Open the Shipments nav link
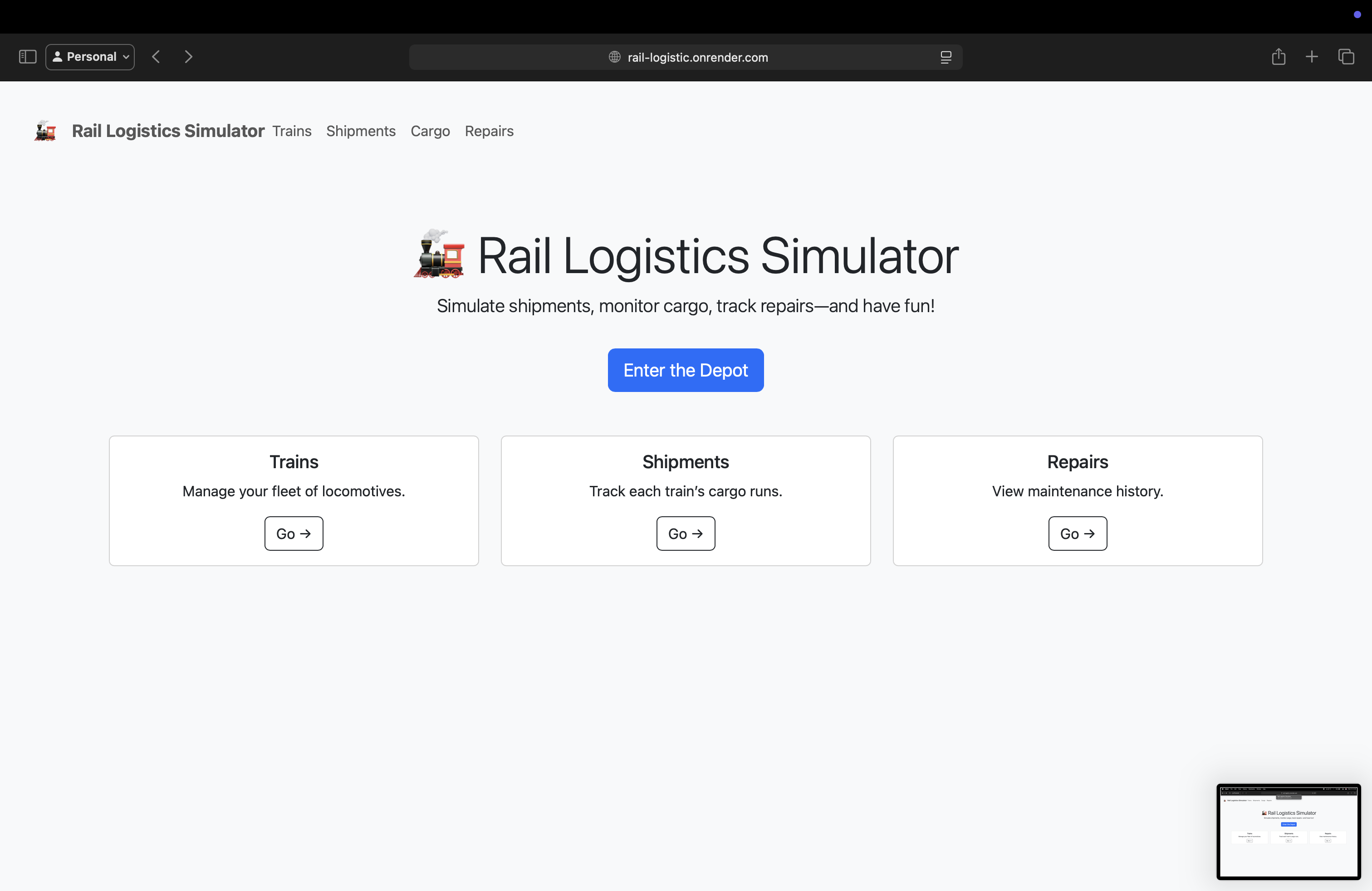1372x891 pixels. point(361,131)
